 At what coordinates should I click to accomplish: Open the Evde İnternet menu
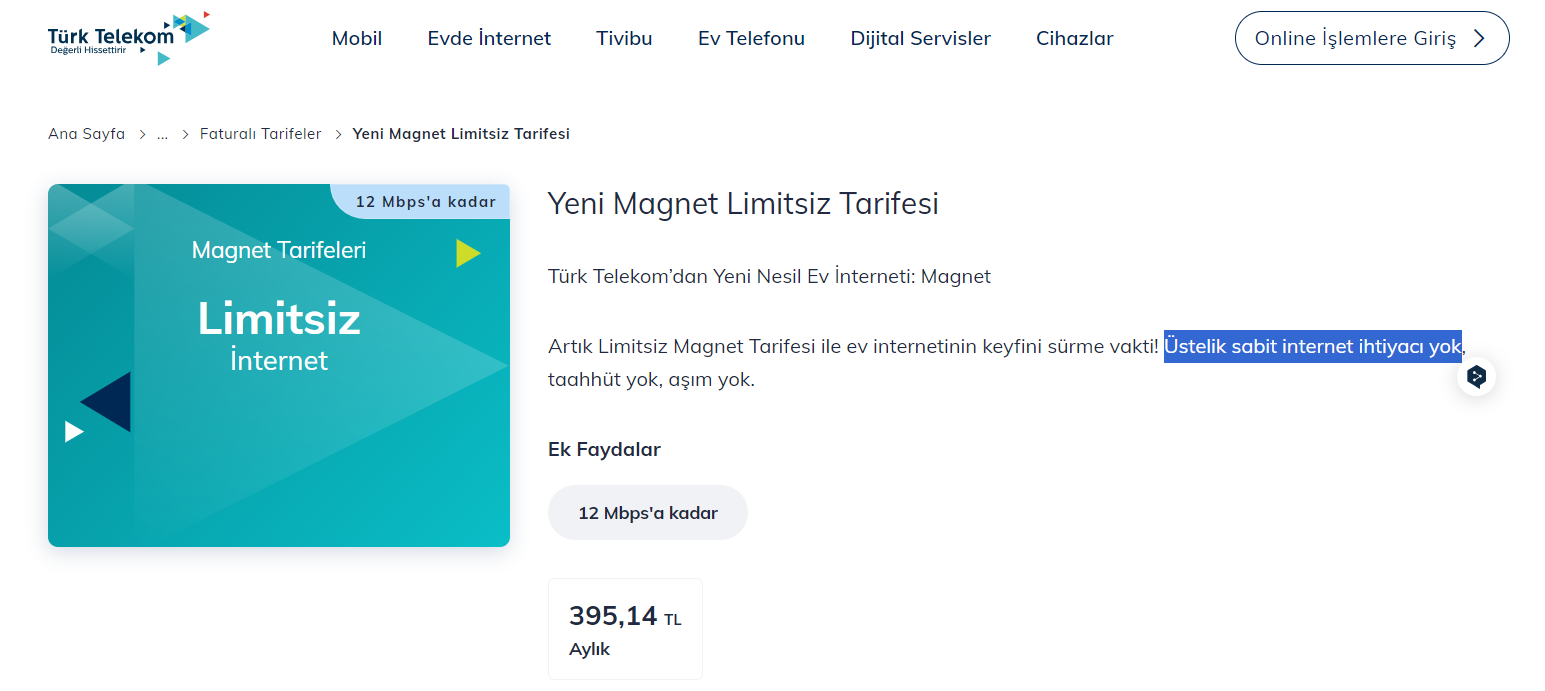[489, 39]
